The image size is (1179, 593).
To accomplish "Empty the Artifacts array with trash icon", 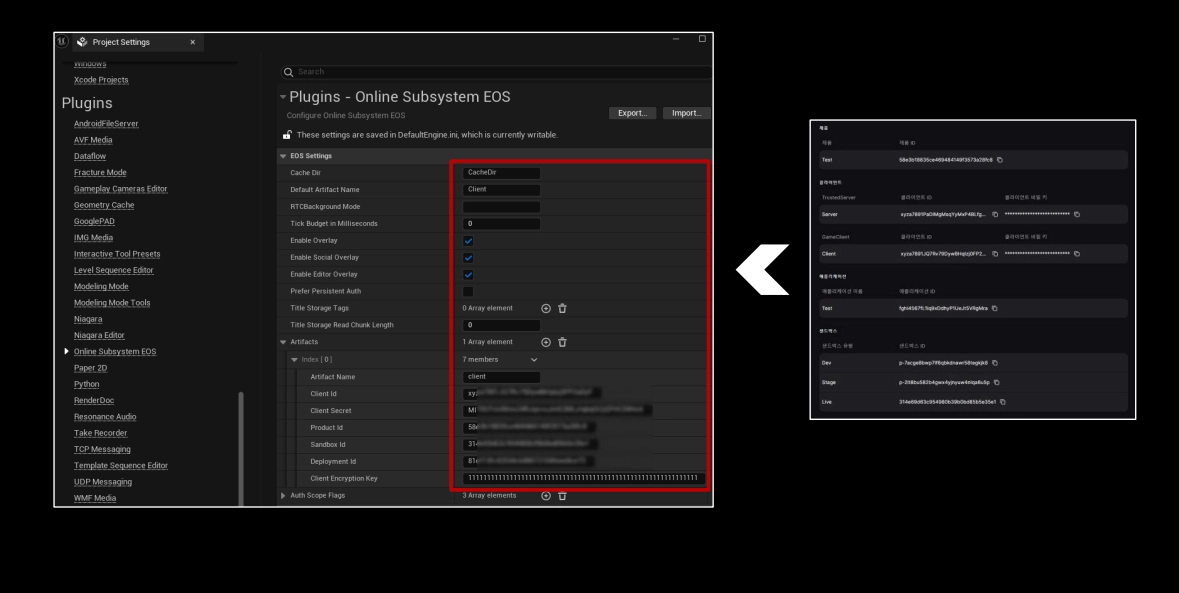I will click(x=562, y=342).
